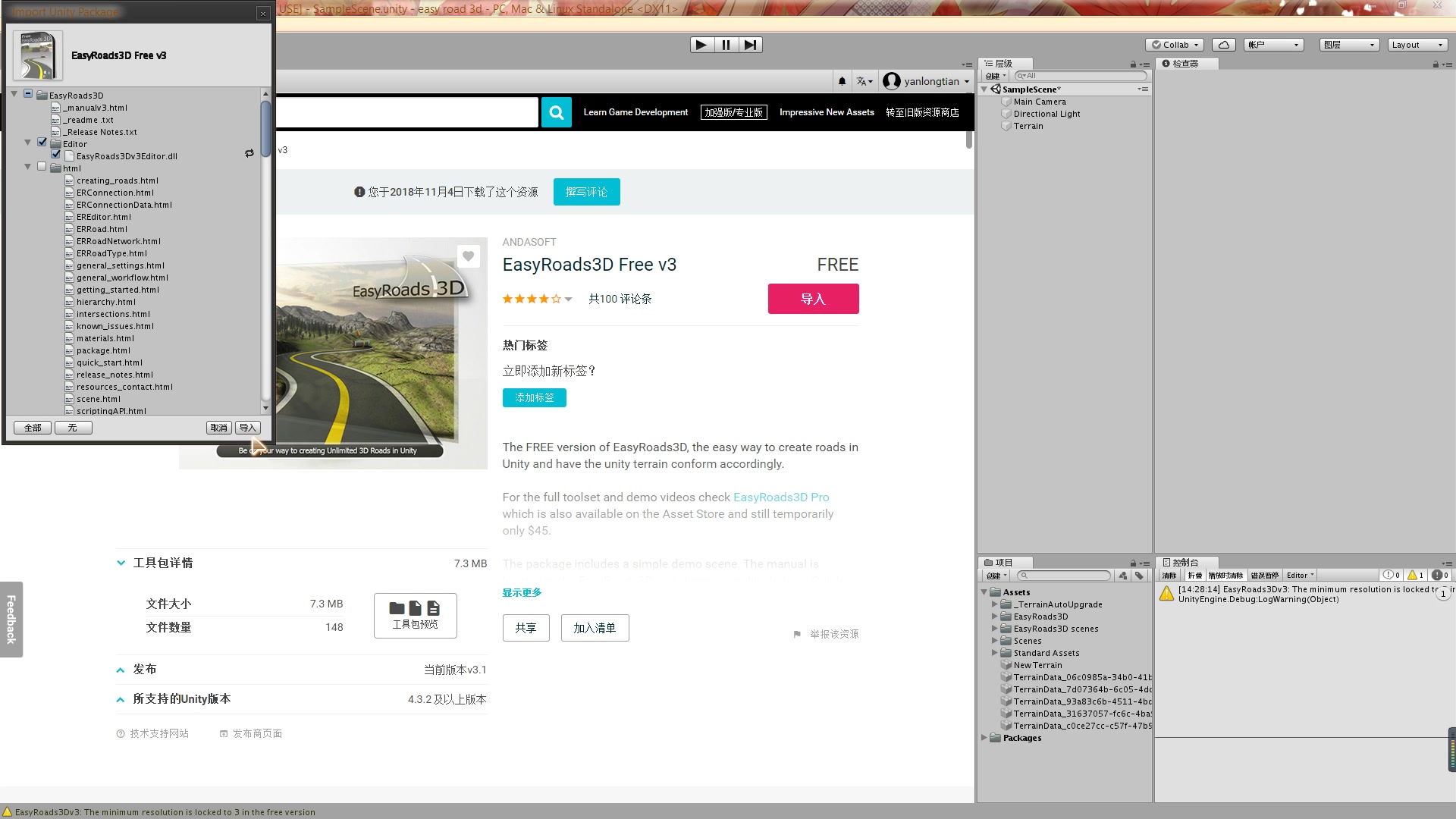The image size is (1456, 819).
Task: Expand the EasyRoads3D scenes folder
Action: 994,629
